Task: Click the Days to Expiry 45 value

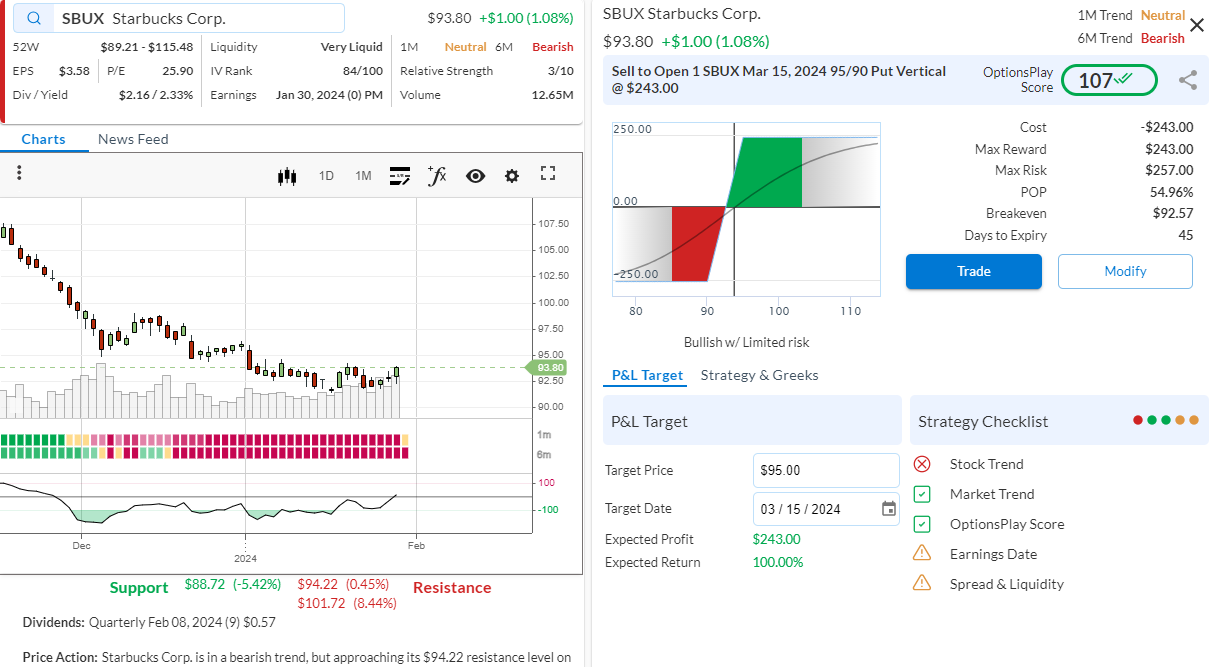Action: pos(1186,236)
